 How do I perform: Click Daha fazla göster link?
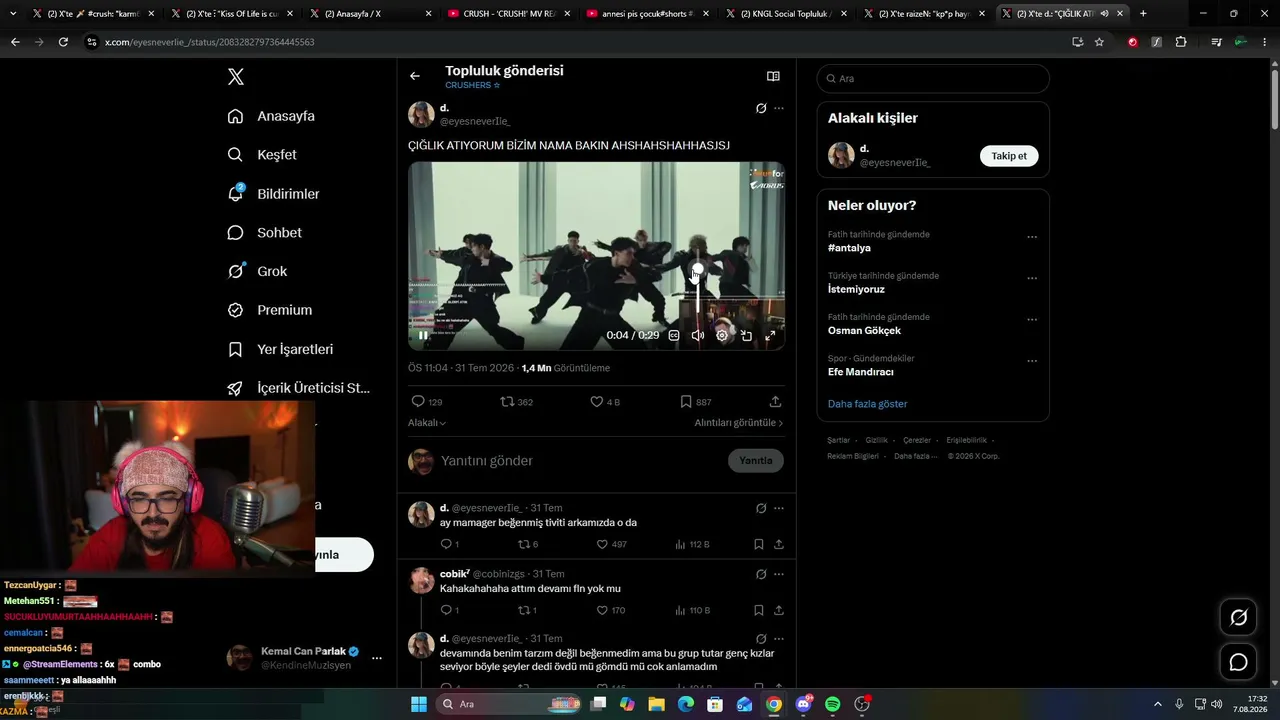(x=868, y=404)
